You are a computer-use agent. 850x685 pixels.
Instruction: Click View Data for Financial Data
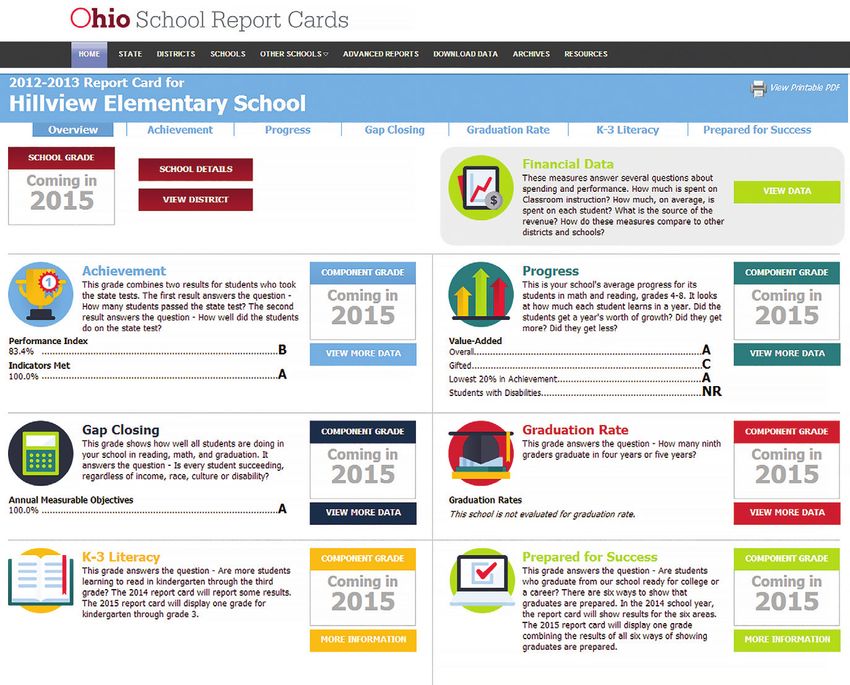click(x=787, y=191)
